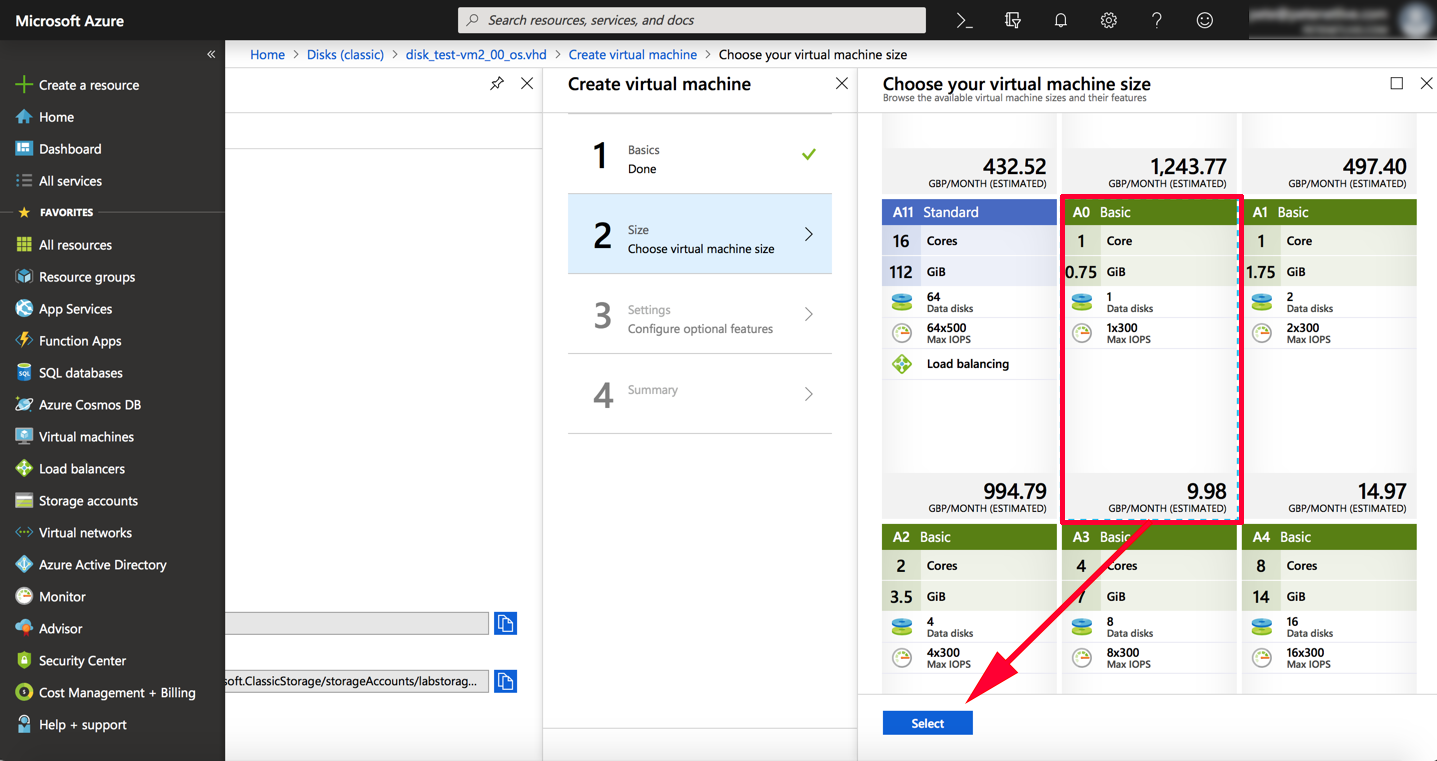Click the Azure Cosmos DB icon
This screenshot has height=761, width=1437.
[x=24, y=405]
